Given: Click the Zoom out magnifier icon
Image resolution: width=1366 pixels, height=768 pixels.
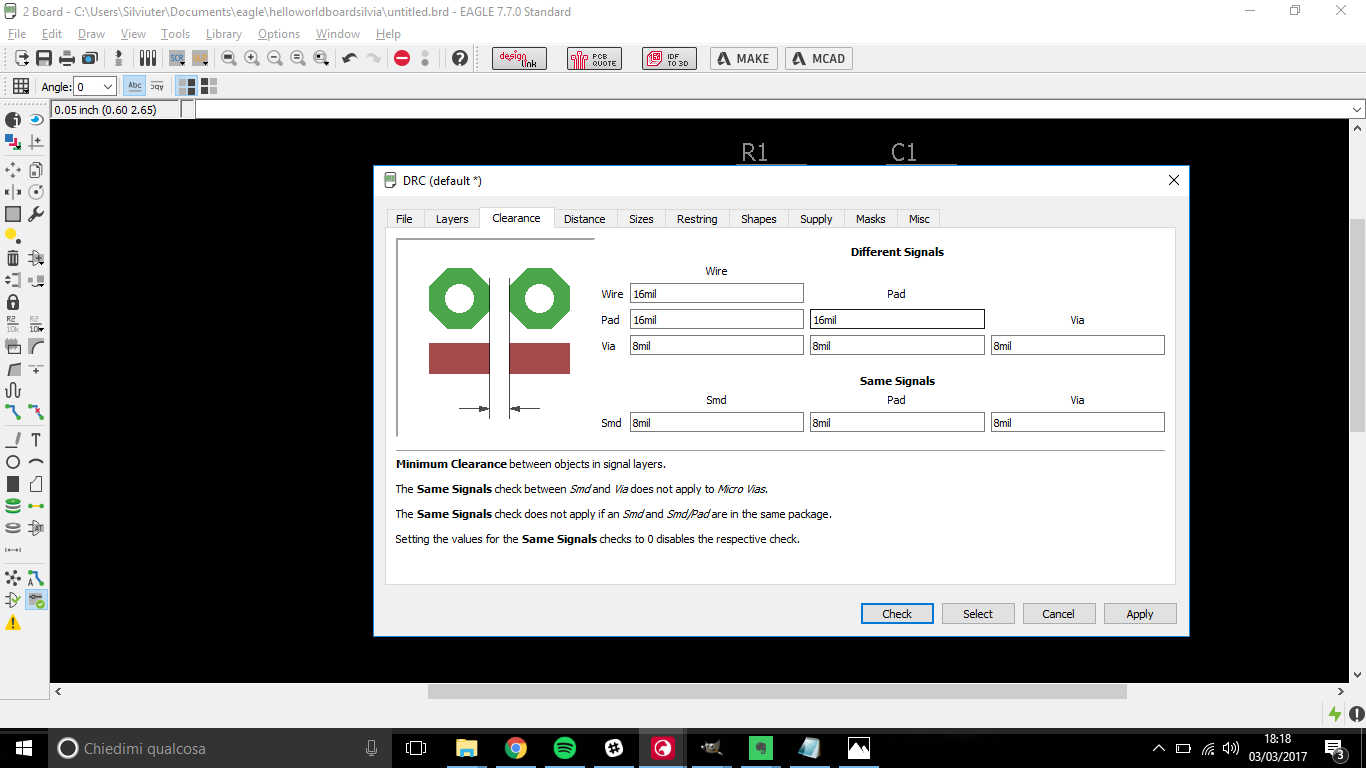Looking at the screenshot, I should 275,58.
